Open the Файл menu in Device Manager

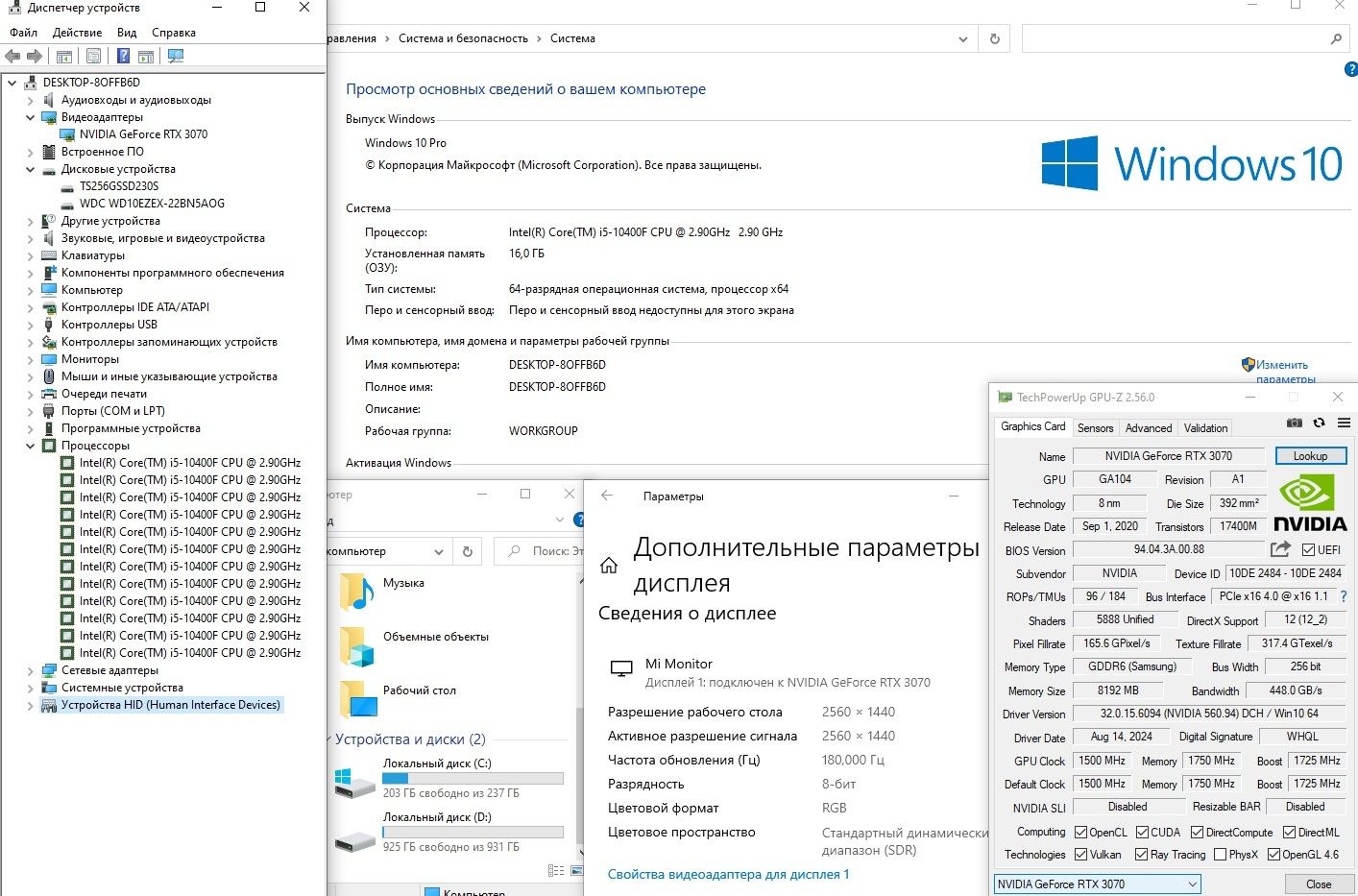pyautogui.click(x=23, y=32)
